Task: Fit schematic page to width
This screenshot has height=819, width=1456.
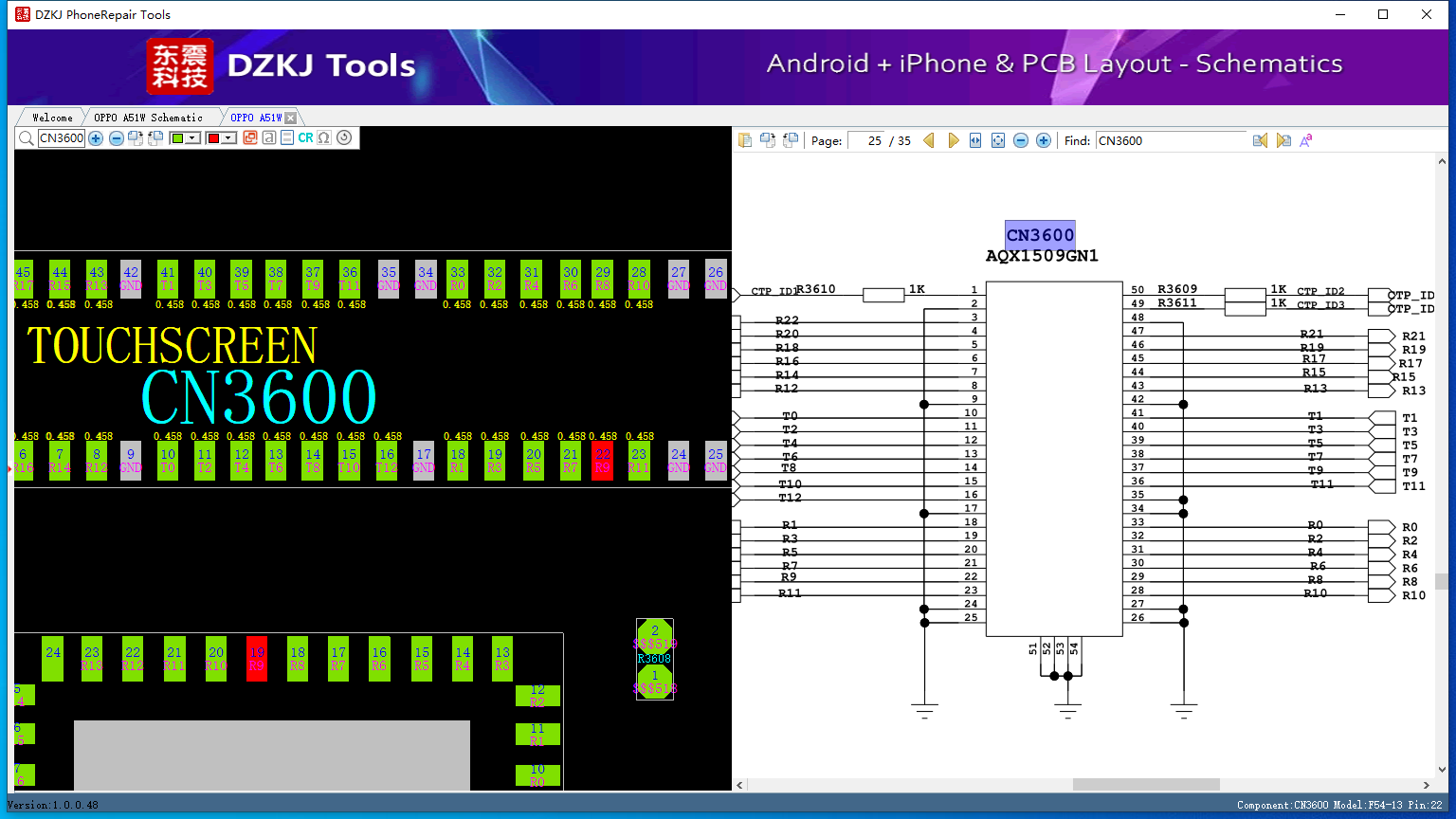Action: point(975,140)
